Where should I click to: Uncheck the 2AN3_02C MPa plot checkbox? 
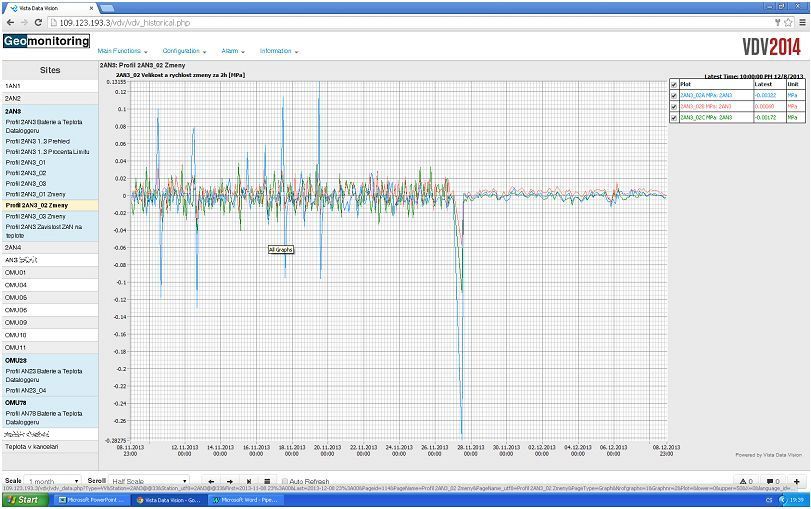[673, 118]
